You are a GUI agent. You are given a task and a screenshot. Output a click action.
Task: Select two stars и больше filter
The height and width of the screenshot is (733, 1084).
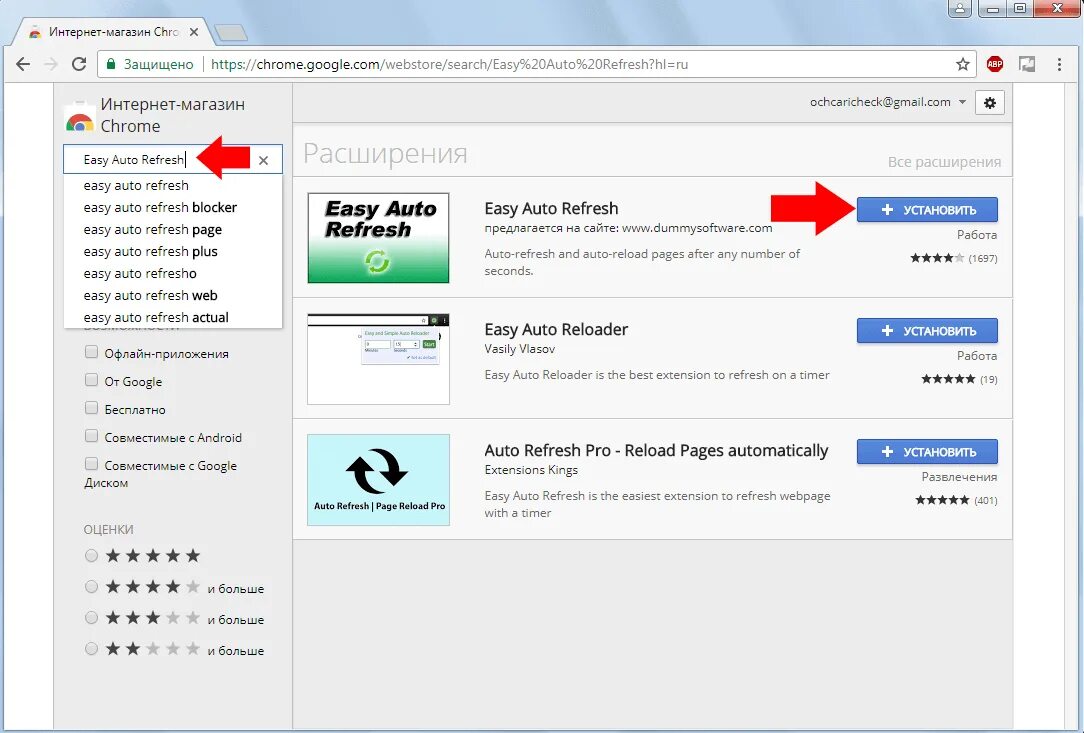[x=91, y=649]
